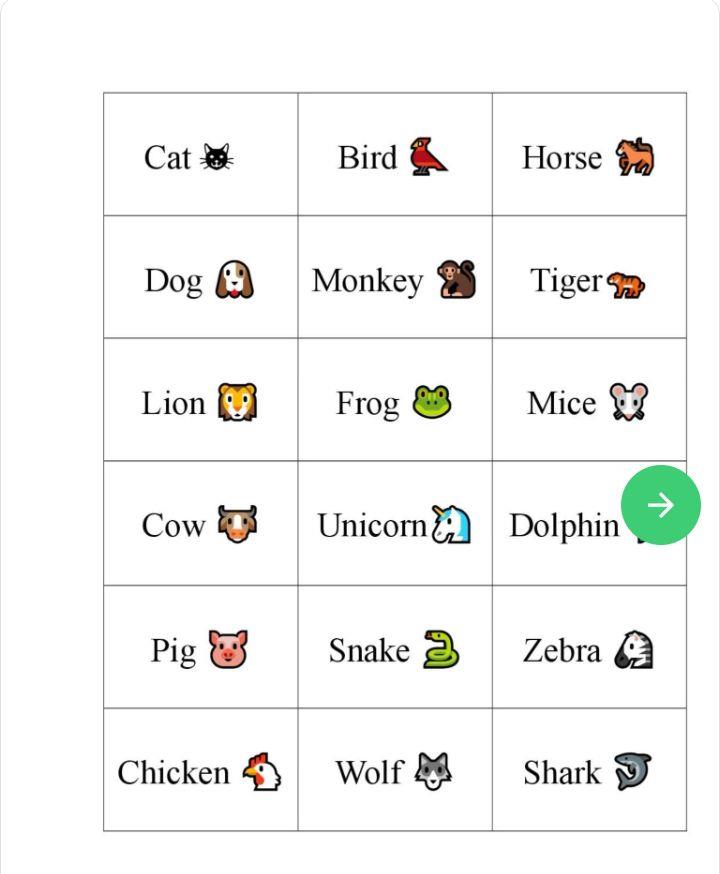Click the green next arrow button

coord(660,505)
